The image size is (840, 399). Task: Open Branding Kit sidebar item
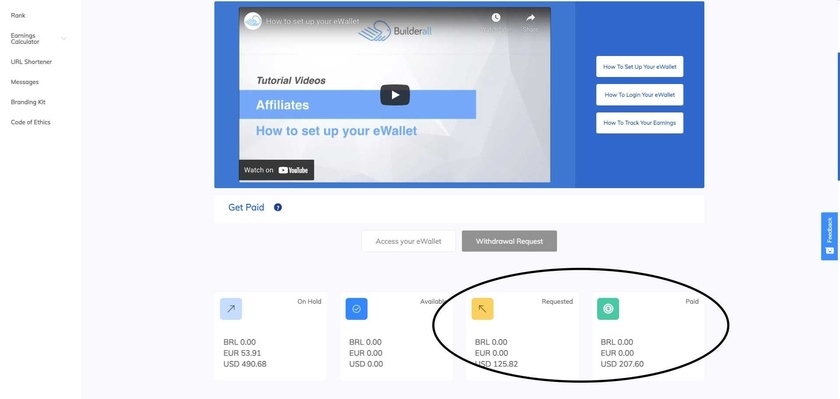coord(28,102)
